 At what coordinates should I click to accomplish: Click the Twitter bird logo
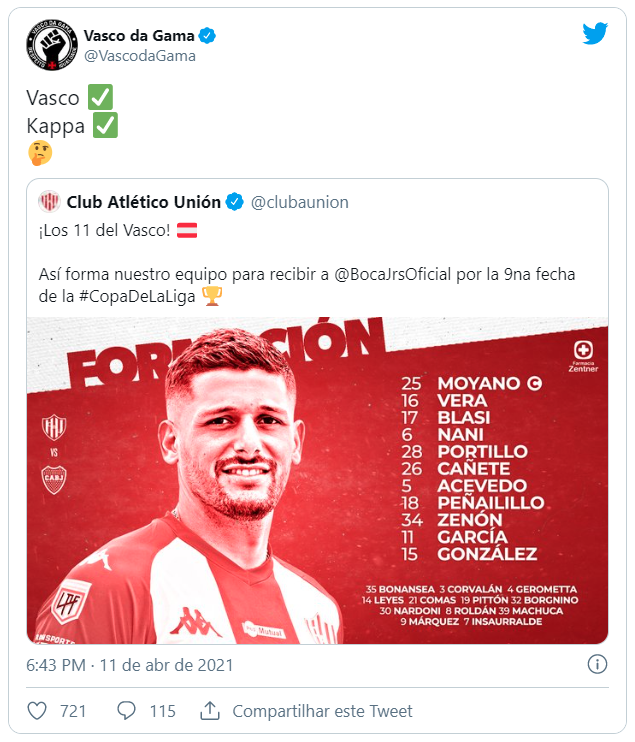(x=595, y=34)
